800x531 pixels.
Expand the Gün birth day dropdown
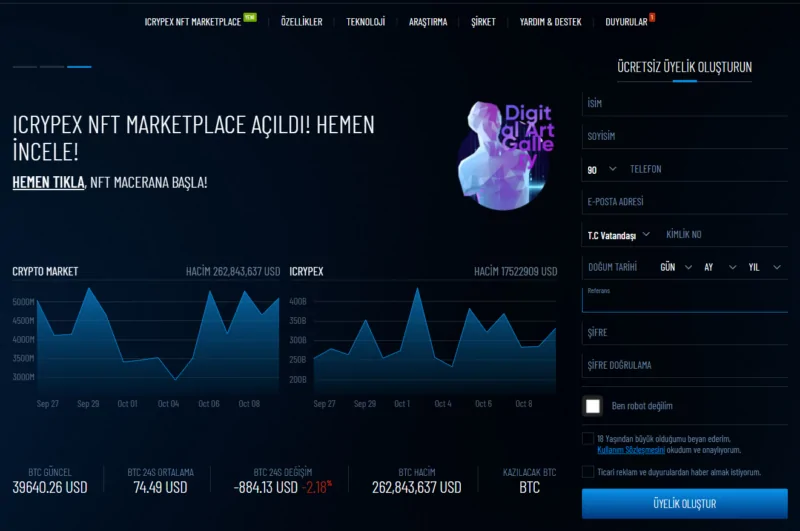(x=676, y=267)
